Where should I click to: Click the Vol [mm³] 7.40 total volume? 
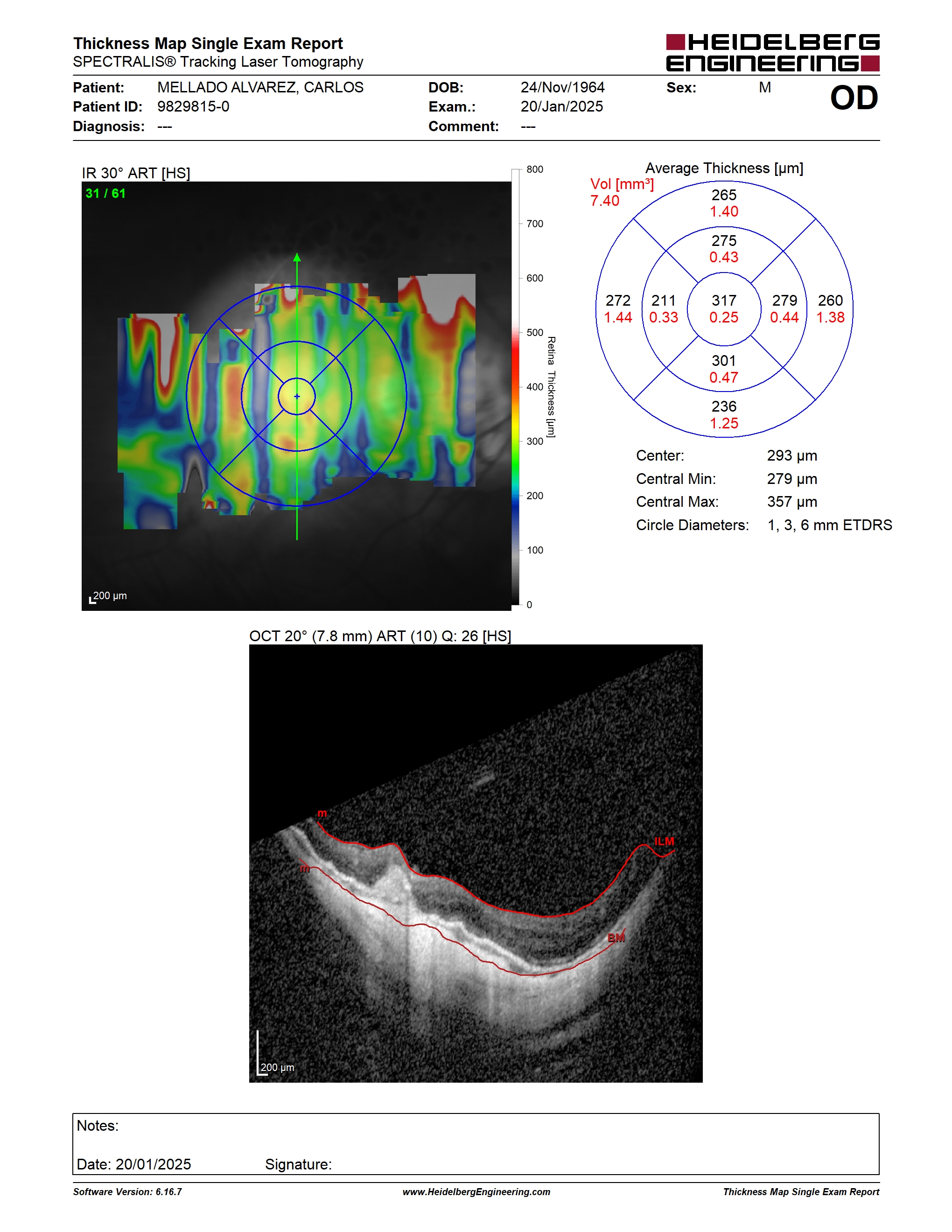tap(622, 192)
